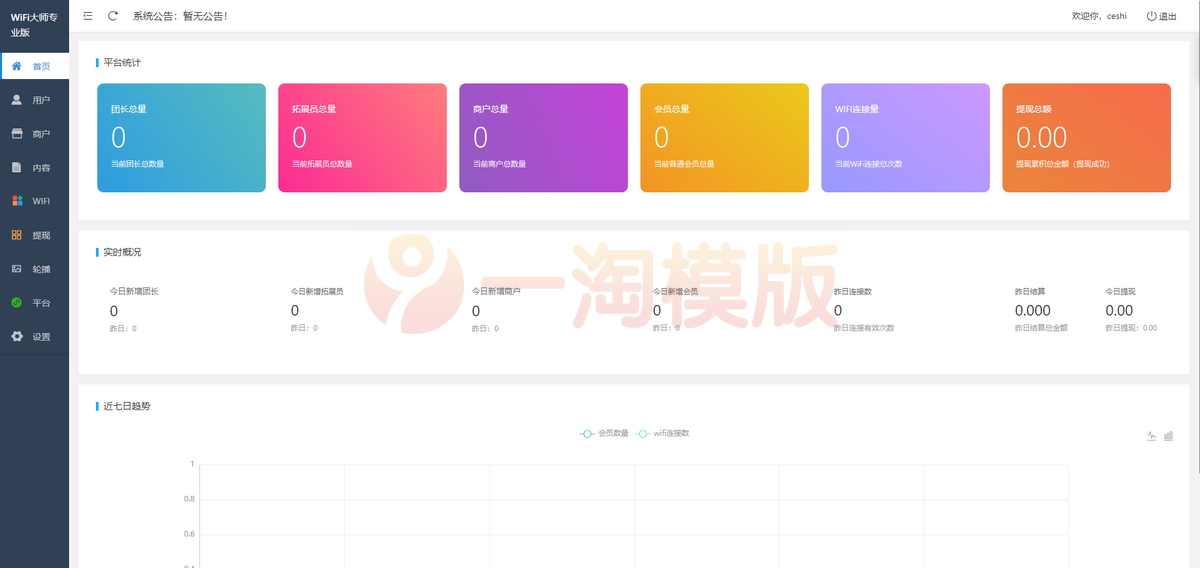Viewport: 1200px width, 568px height.
Task: Click the purple 商户总量 stat card
Action: [543, 137]
